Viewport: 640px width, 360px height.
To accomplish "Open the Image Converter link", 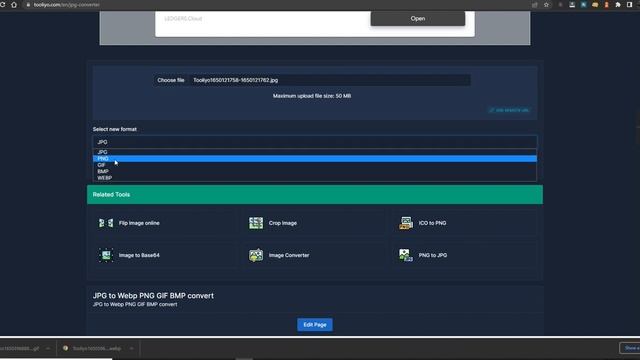I will pyautogui.click(x=289, y=255).
